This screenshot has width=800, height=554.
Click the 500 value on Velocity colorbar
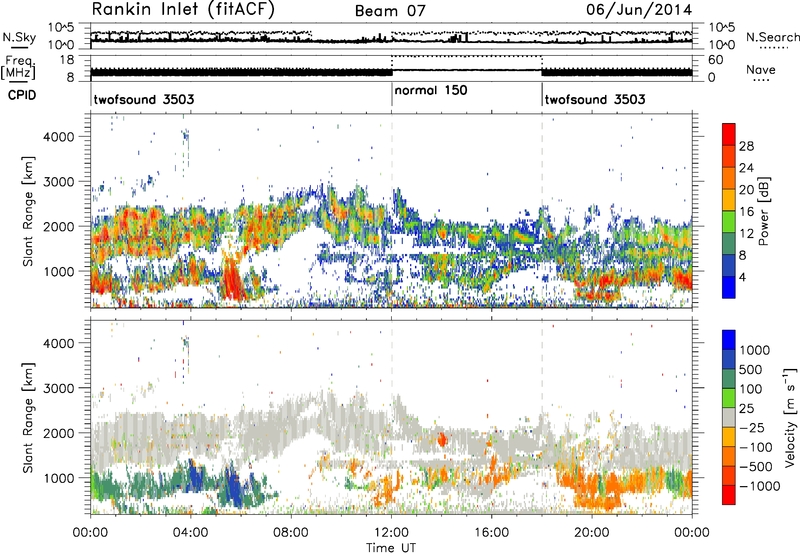pos(751,369)
